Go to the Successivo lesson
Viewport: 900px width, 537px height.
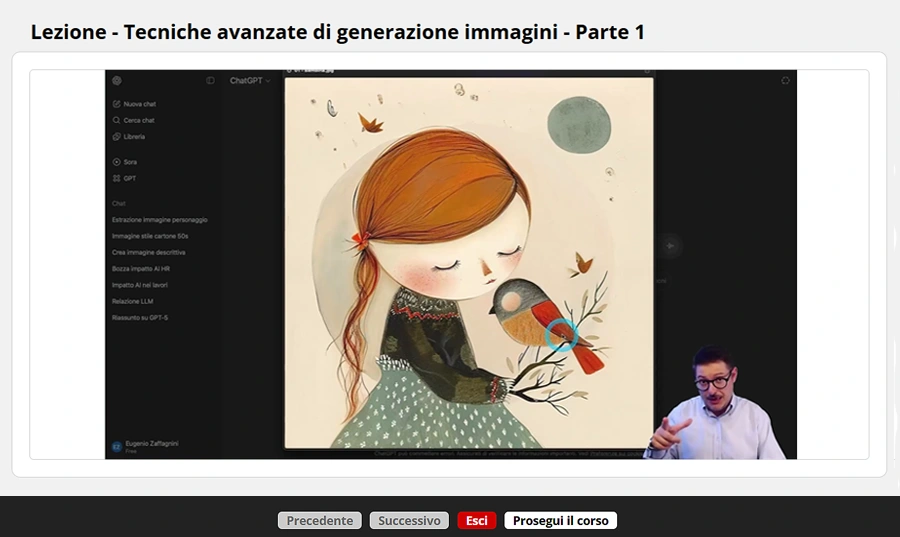click(409, 520)
